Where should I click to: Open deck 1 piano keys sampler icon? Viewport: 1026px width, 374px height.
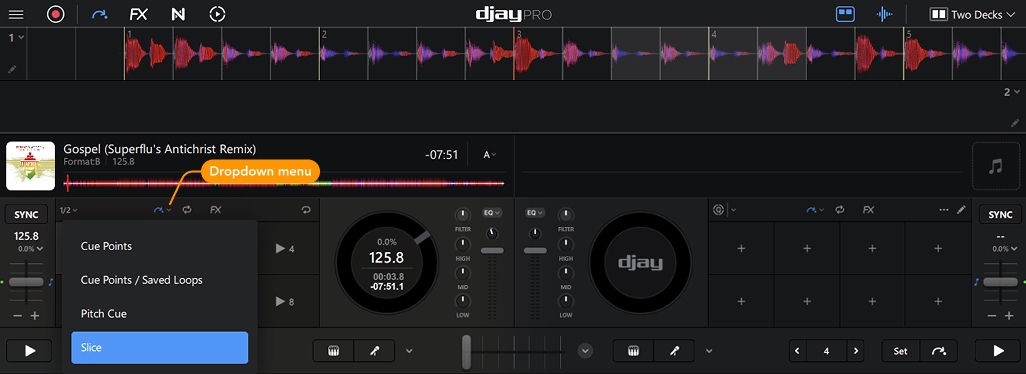tap(333, 350)
